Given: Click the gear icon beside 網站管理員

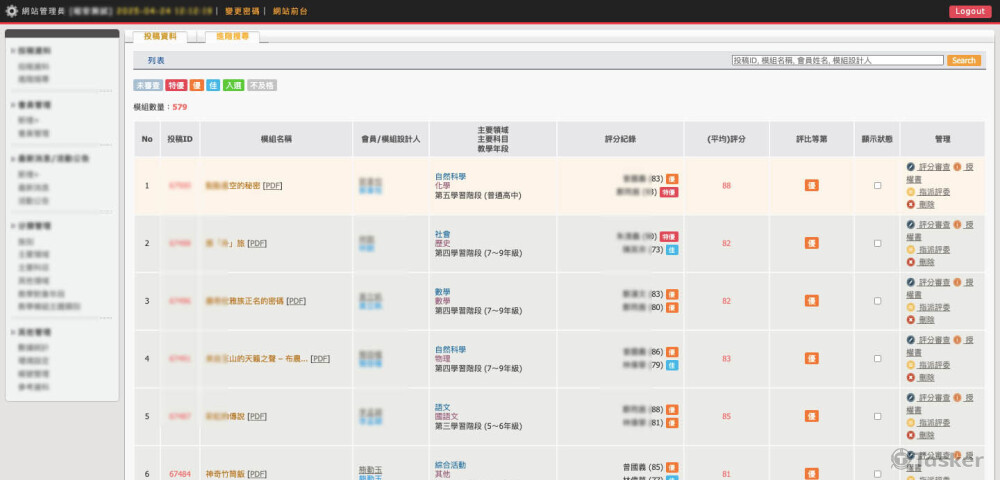Looking at the screenshot, I should click(x=12, y=11).
